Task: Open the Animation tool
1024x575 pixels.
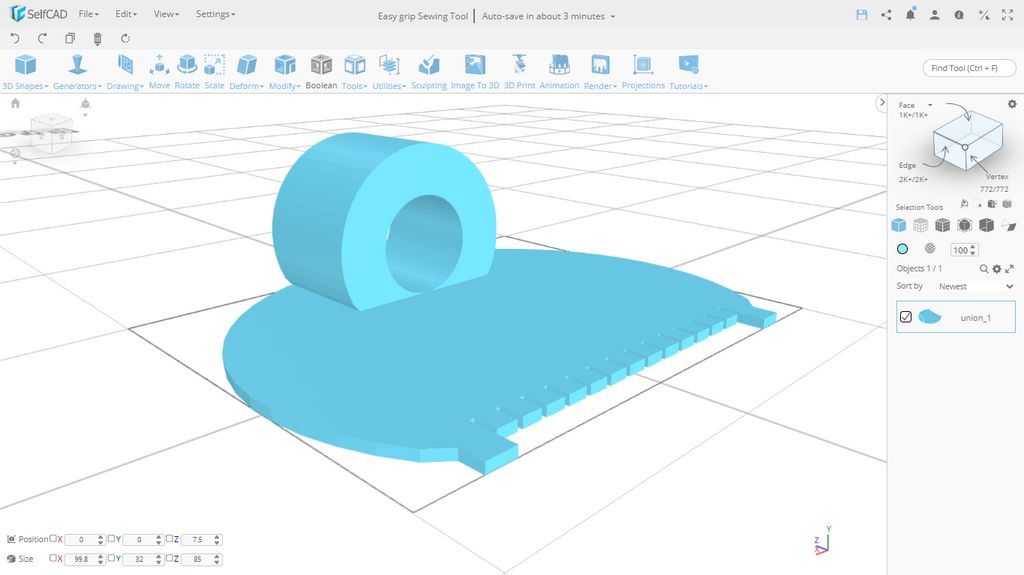Action: click(x=559, y=73)
